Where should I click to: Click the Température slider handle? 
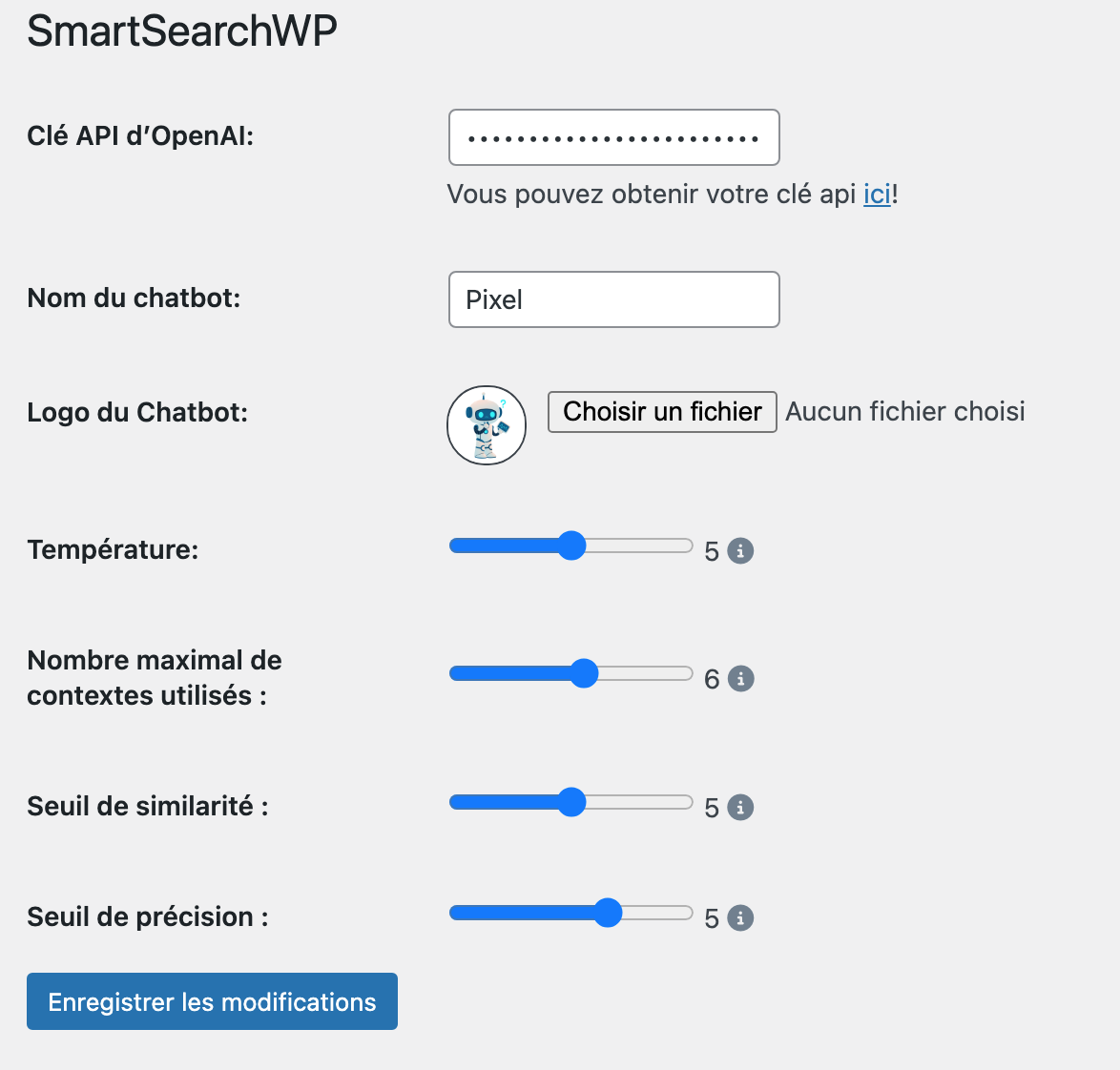571,546
